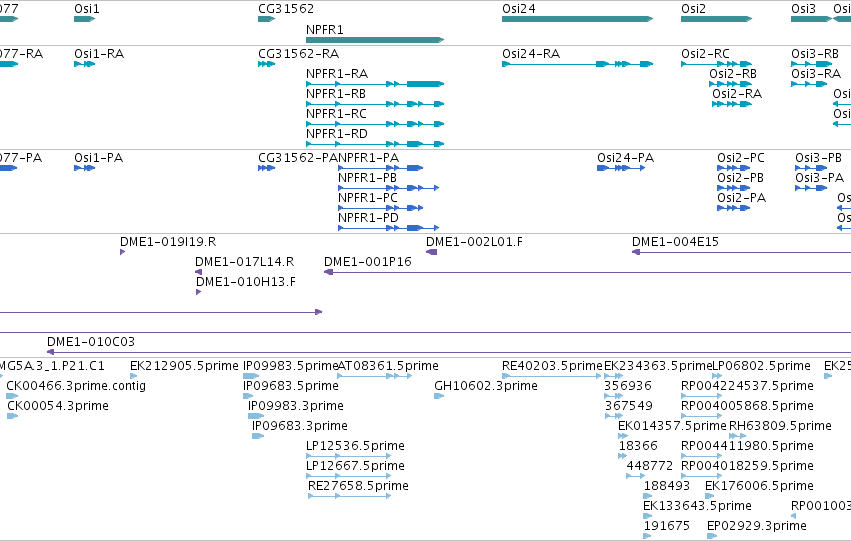Select the Osi1 gene label

tap(87, 9)
